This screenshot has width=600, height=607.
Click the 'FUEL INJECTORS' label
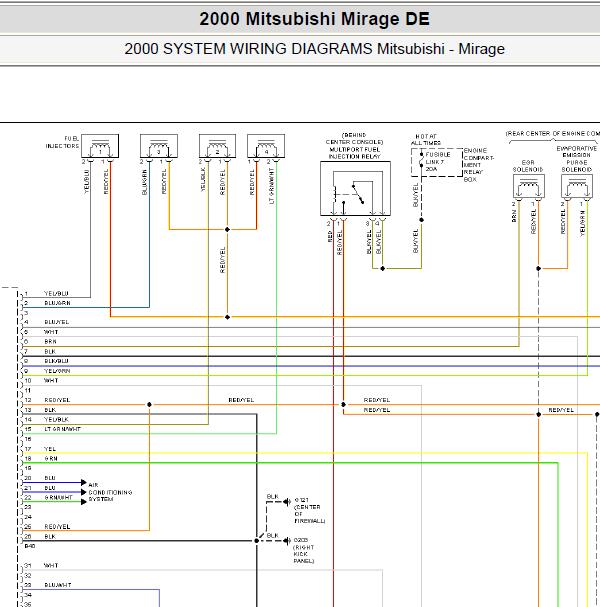coord(62,142)
